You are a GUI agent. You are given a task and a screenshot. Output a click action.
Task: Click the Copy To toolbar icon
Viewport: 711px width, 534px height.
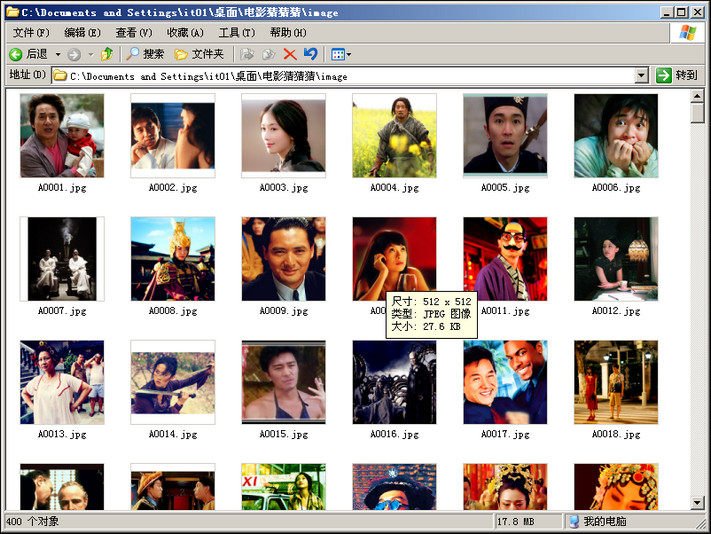(x=268, y=55)
